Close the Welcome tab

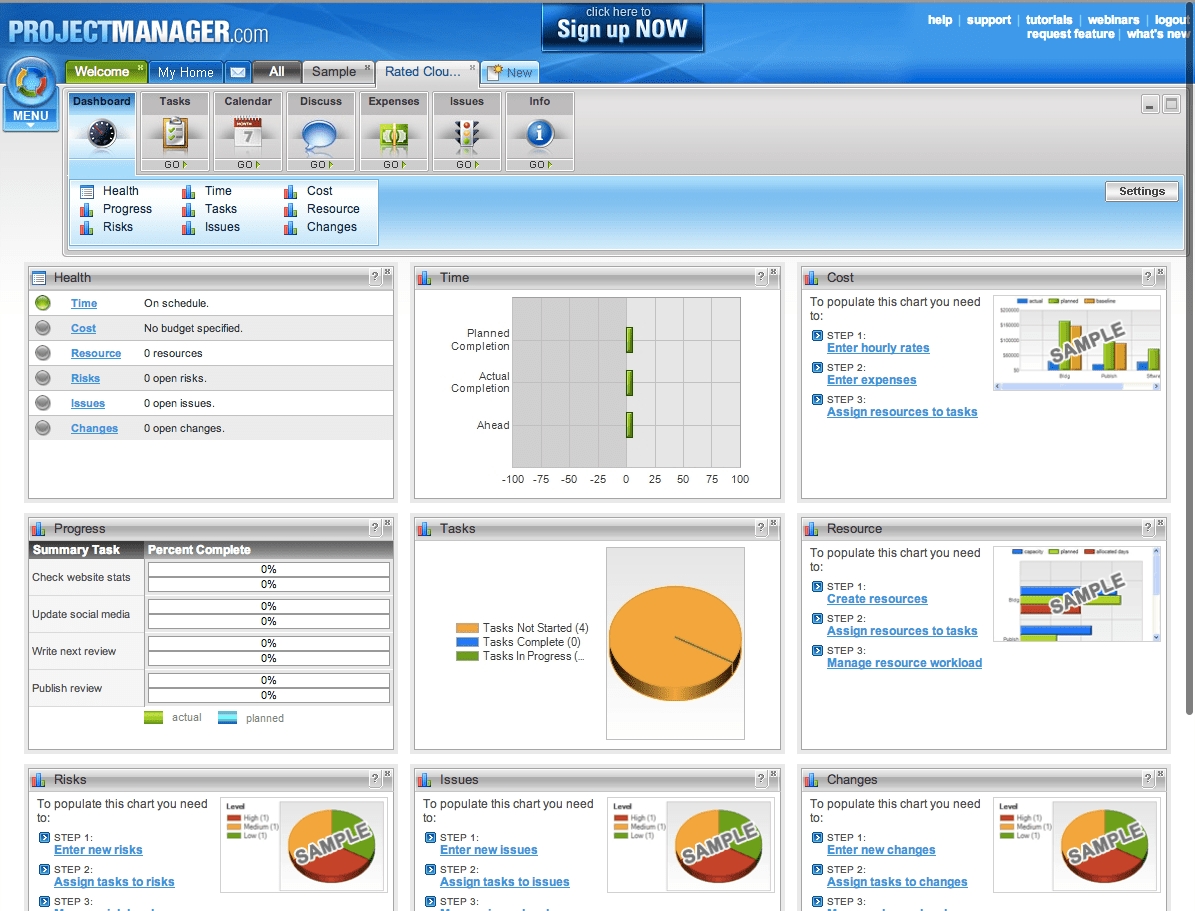(141, 67)
